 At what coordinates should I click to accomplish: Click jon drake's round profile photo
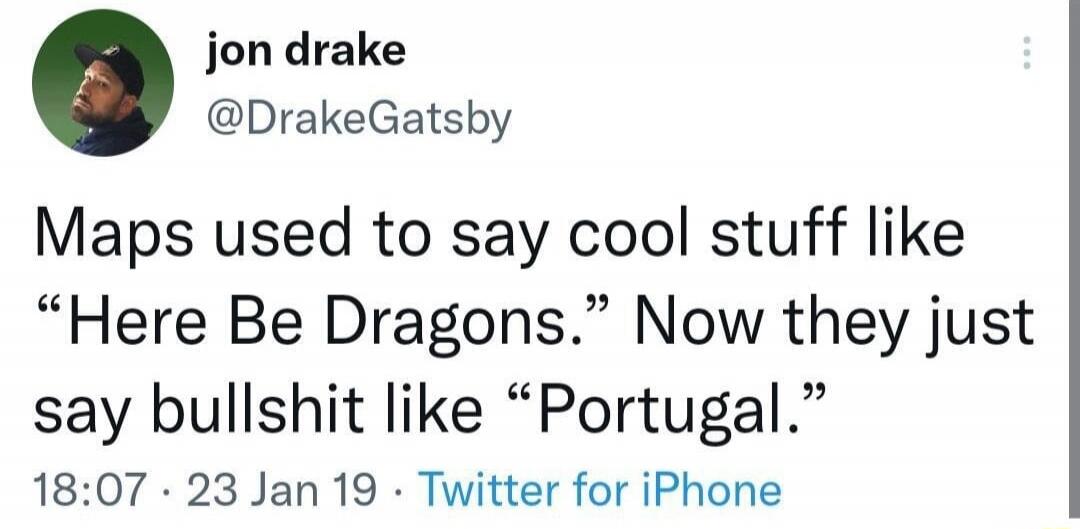(103, 83)
